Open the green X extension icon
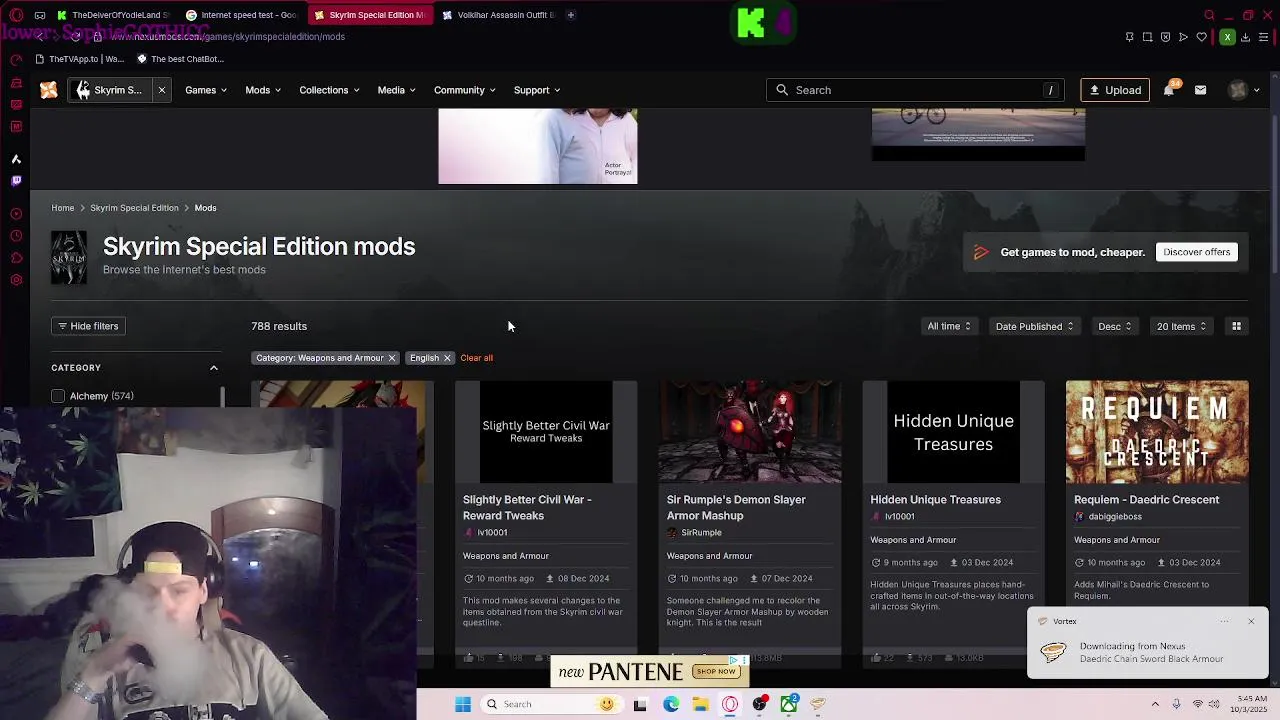The height and width of the screenshot is (720, 1280). coord(1227,37)
